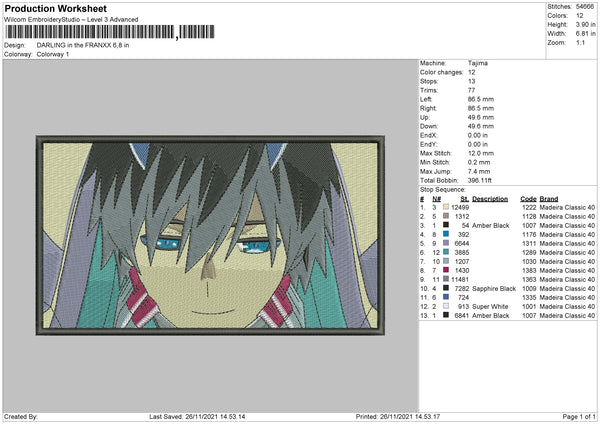600x424 pixels.
Task: Click the 'Stop Sequence:' heading
Action: [x=443, y=190]
